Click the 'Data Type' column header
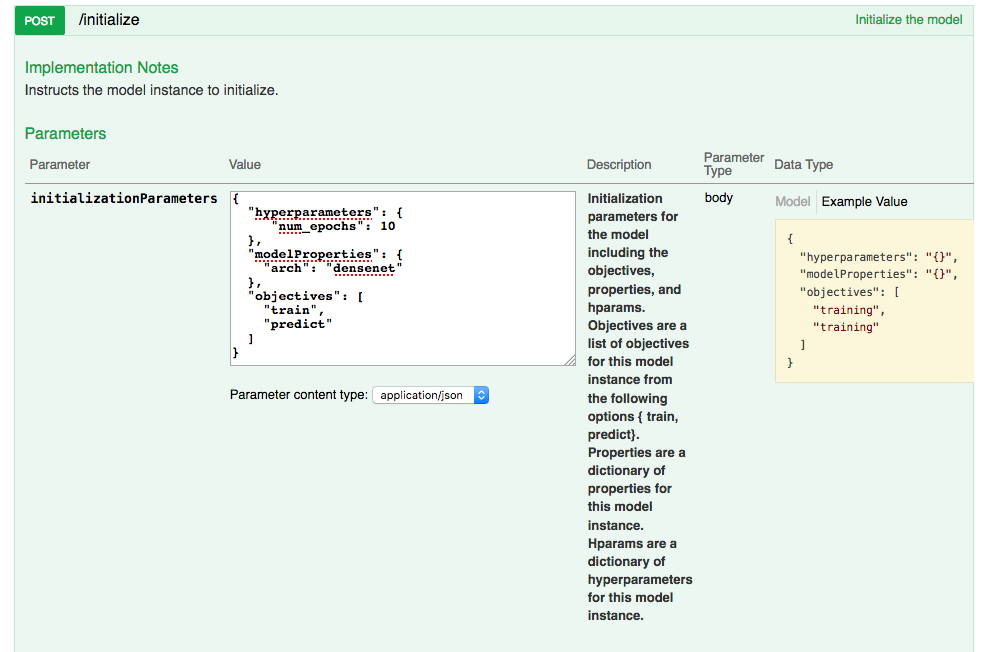996x652 pixels. 804,165
